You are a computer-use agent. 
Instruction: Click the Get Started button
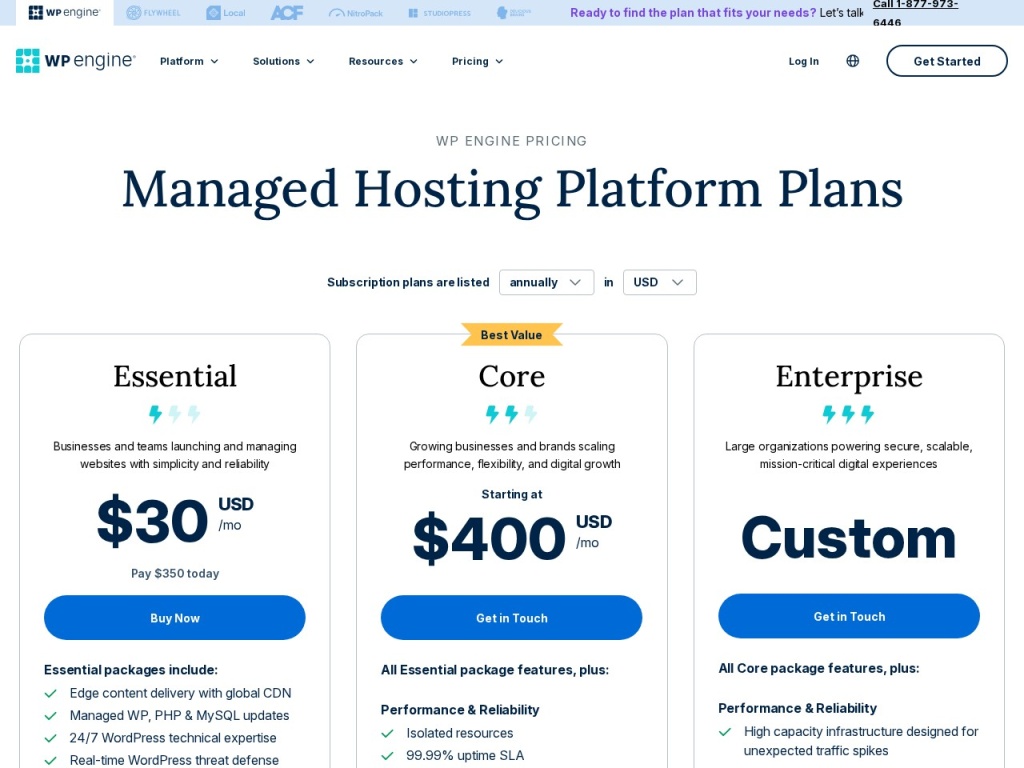(x=946, y=61)
